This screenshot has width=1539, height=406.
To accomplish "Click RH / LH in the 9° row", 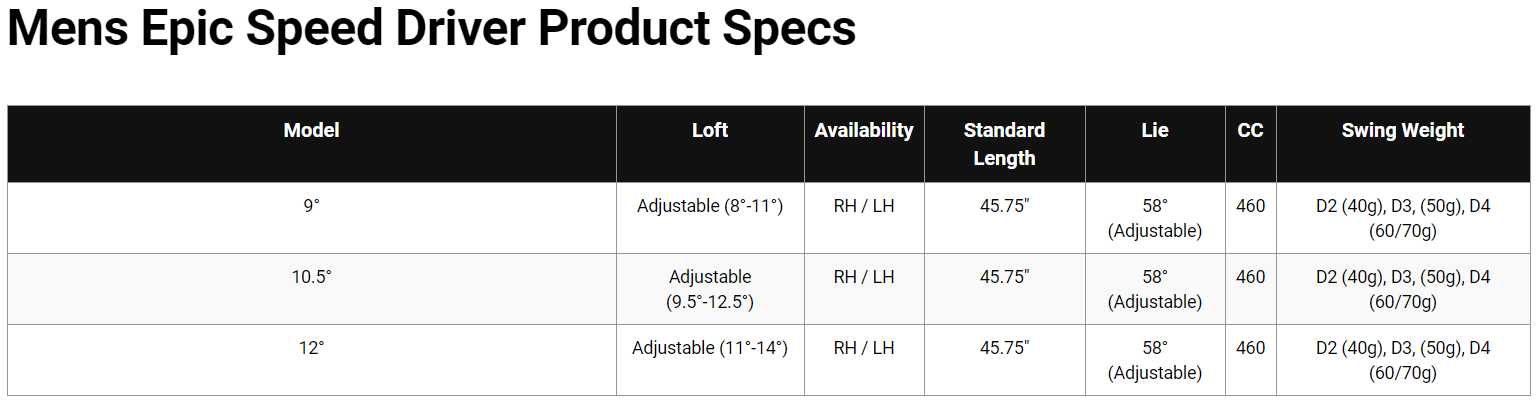I will [864, 206].
